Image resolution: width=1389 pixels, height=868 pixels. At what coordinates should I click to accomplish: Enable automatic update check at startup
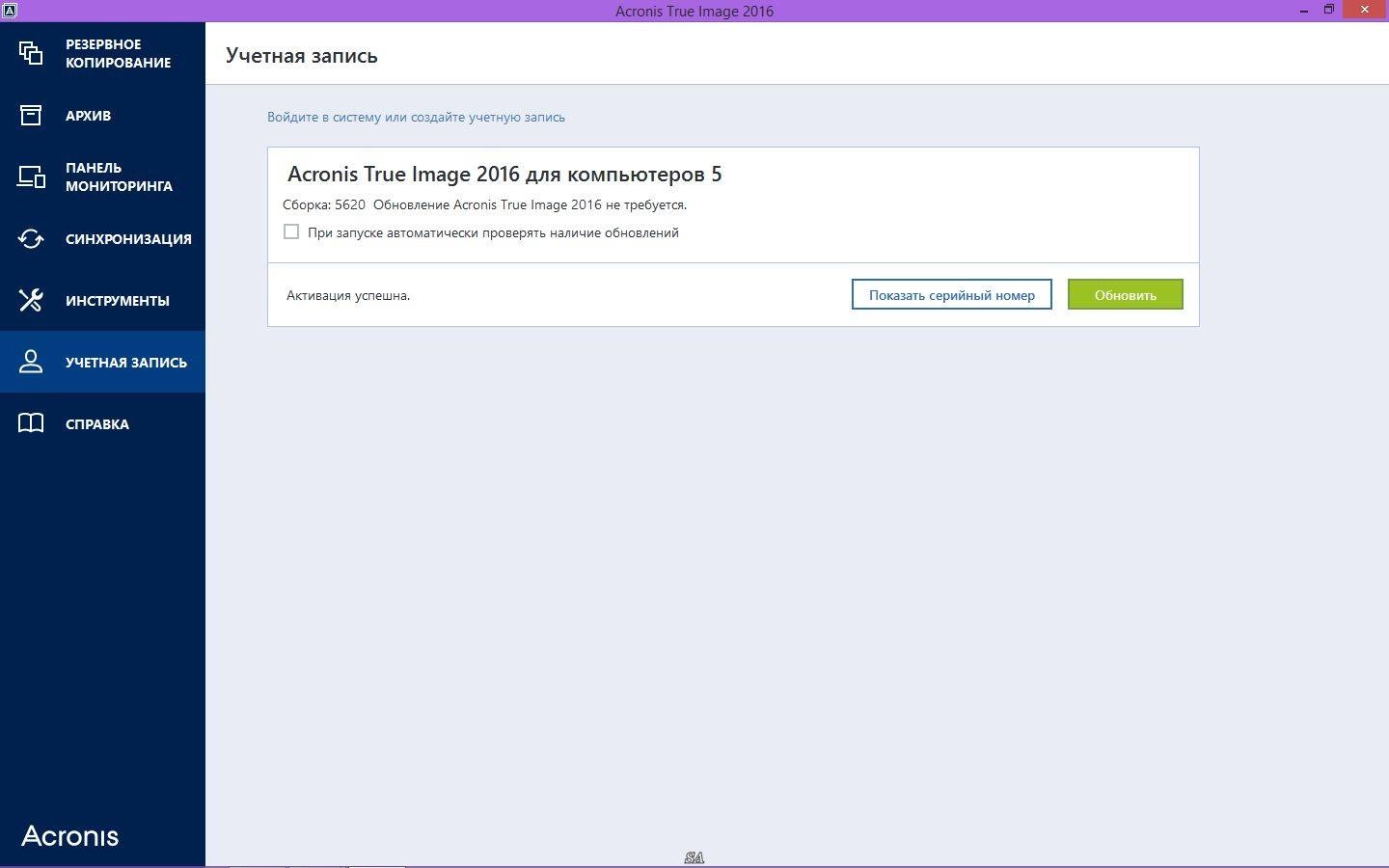(x=291, y=231)
